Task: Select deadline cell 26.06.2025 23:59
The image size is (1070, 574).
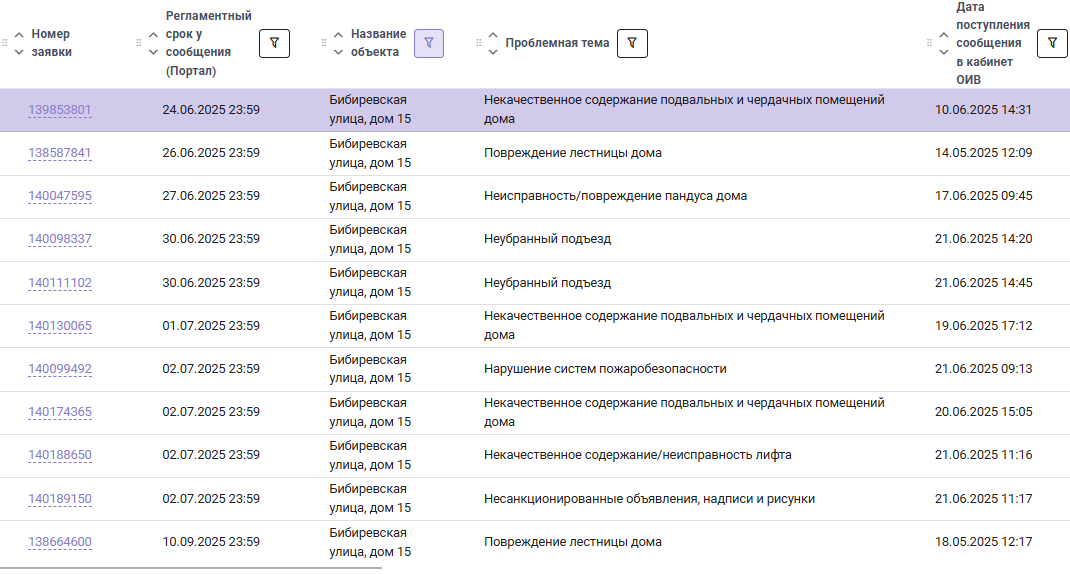Action: [x=211, y=153]
